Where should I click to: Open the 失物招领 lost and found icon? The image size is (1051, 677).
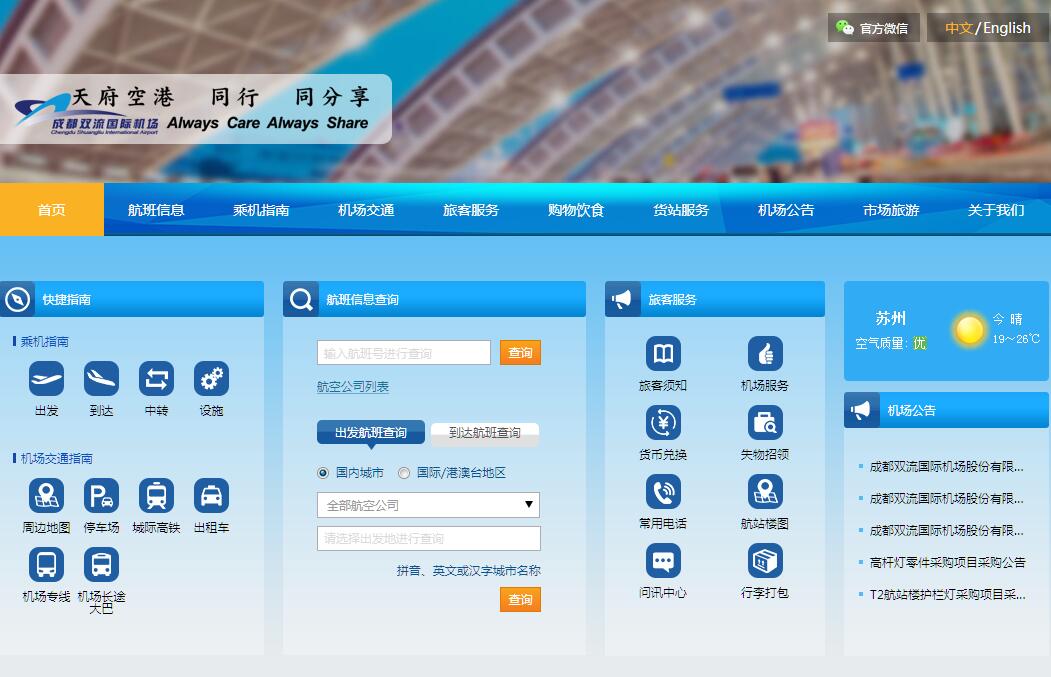(x=765, y=422)
